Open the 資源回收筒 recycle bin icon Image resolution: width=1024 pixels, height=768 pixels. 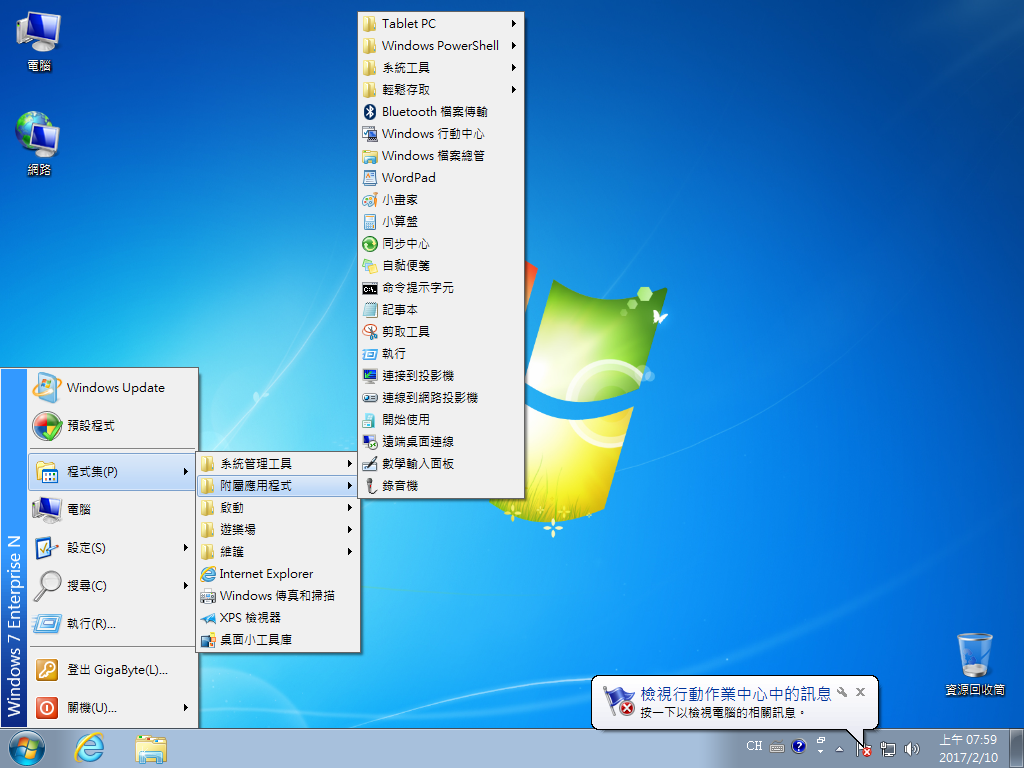pyautogui.click(x=974, y=664)
